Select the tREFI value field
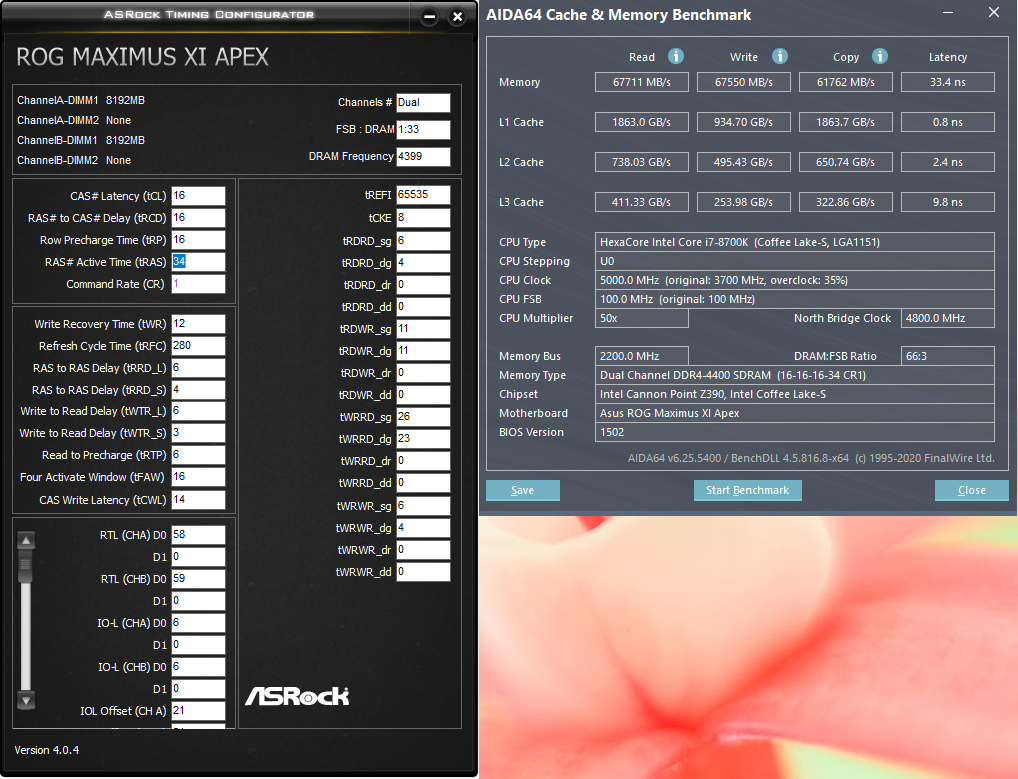The height and width of the screenshot is (779, 1018). point(423,195)
